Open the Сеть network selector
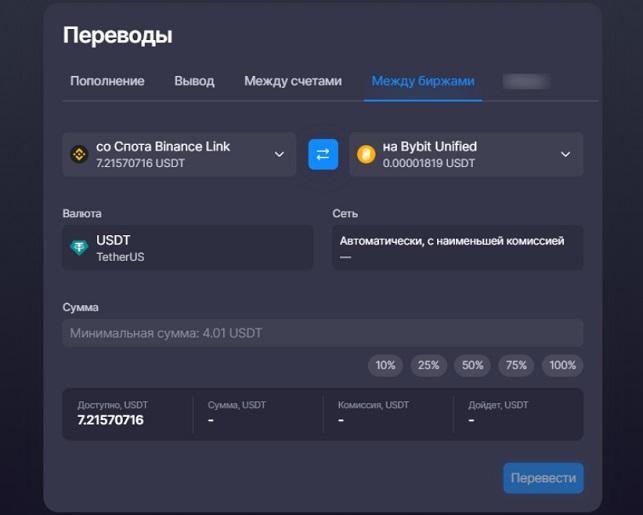Screen dimensions: 643x515 coord(457,248)
